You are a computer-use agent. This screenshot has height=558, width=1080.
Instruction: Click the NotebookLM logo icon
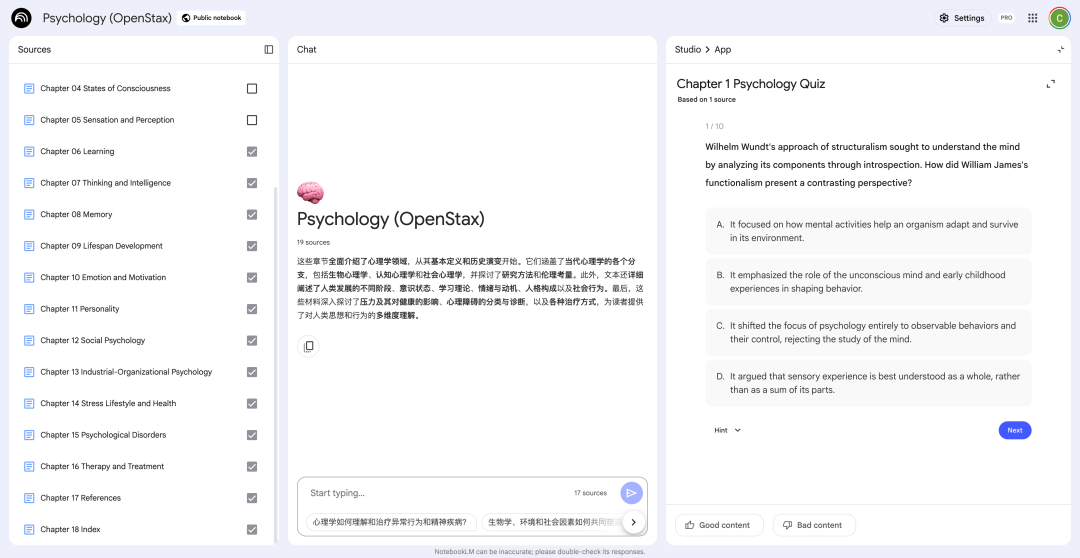21,18
